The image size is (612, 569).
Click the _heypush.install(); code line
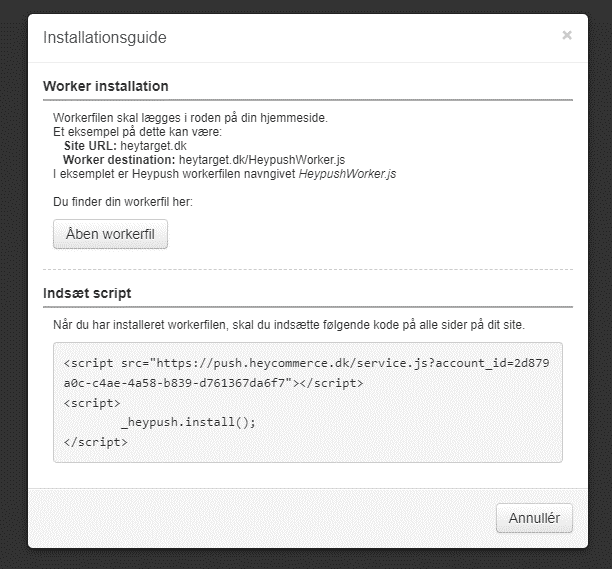pyautogui.click(x=189, y=421)
